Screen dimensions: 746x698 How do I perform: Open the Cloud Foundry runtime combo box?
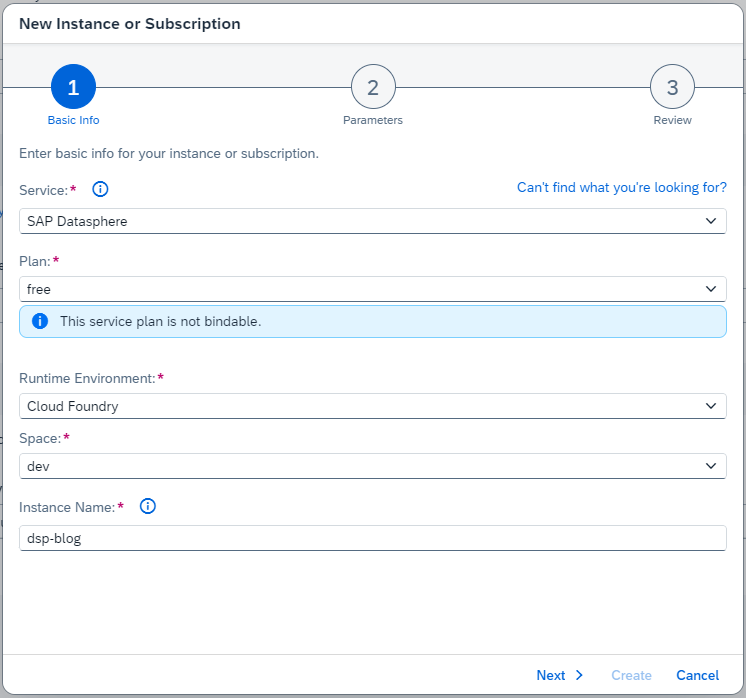pyautogui.click(x=373, y=406)
